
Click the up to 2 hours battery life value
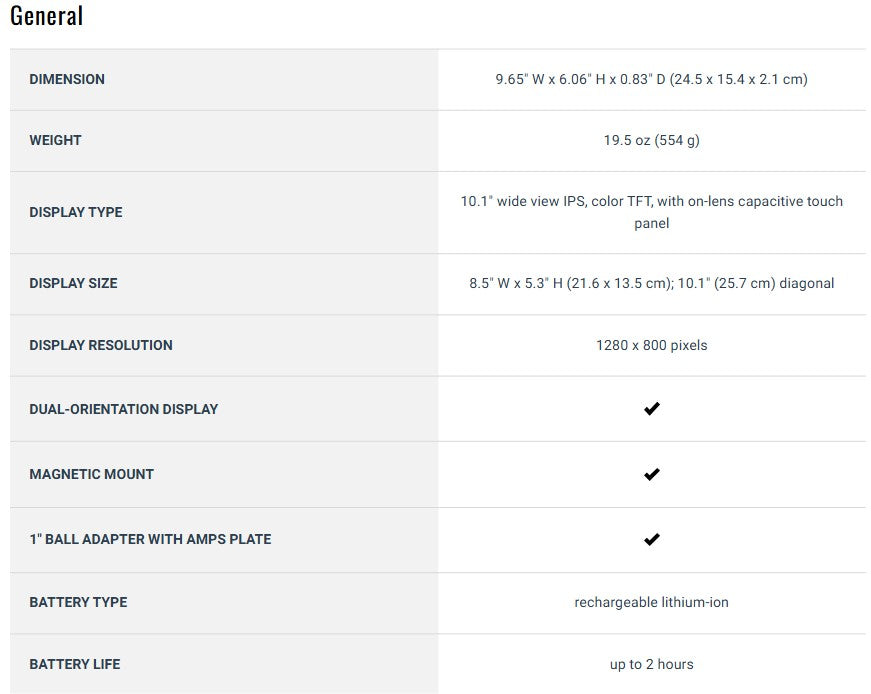tap(651, 664)
